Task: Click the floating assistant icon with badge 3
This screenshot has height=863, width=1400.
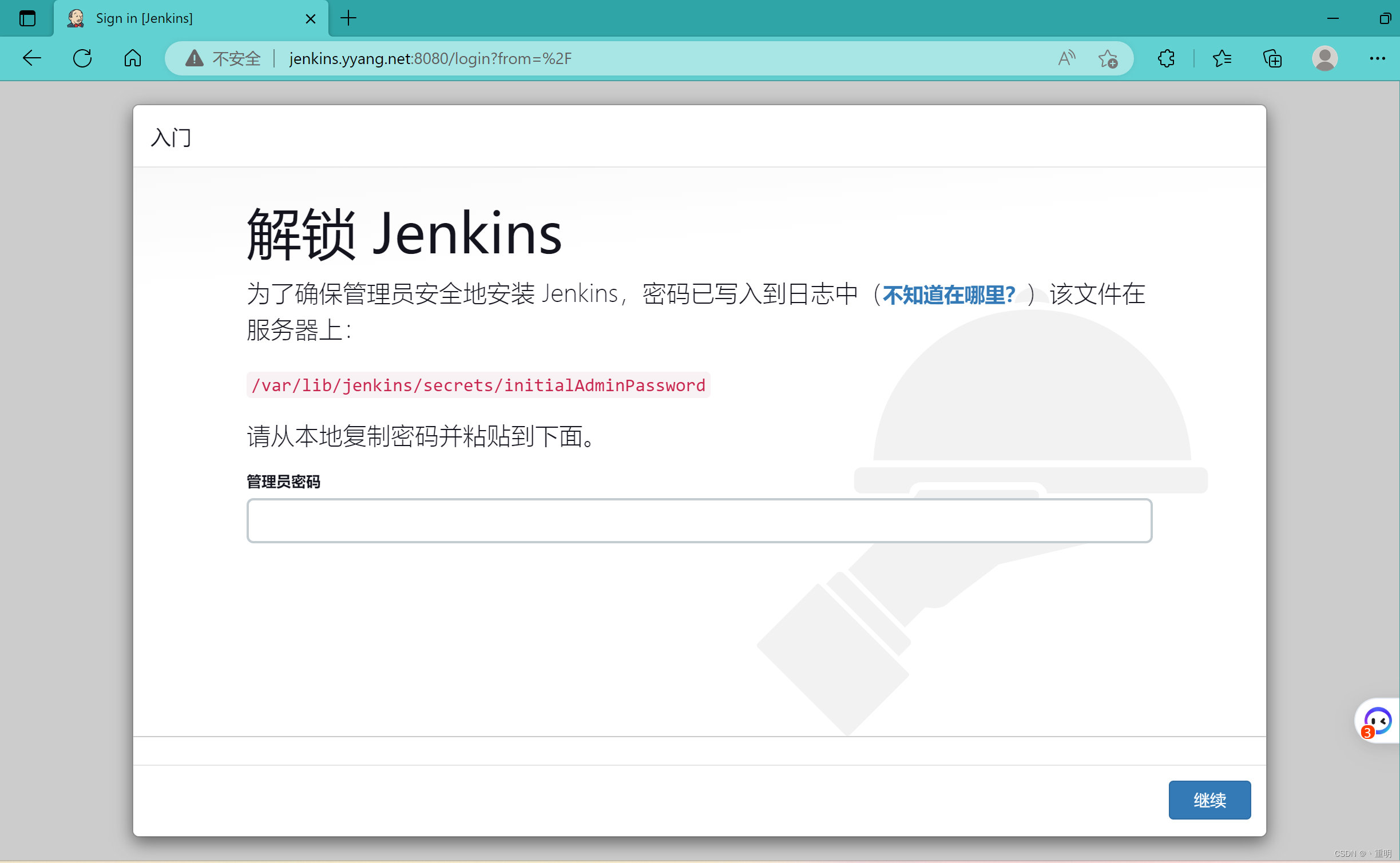Action: click(1377, 721)
